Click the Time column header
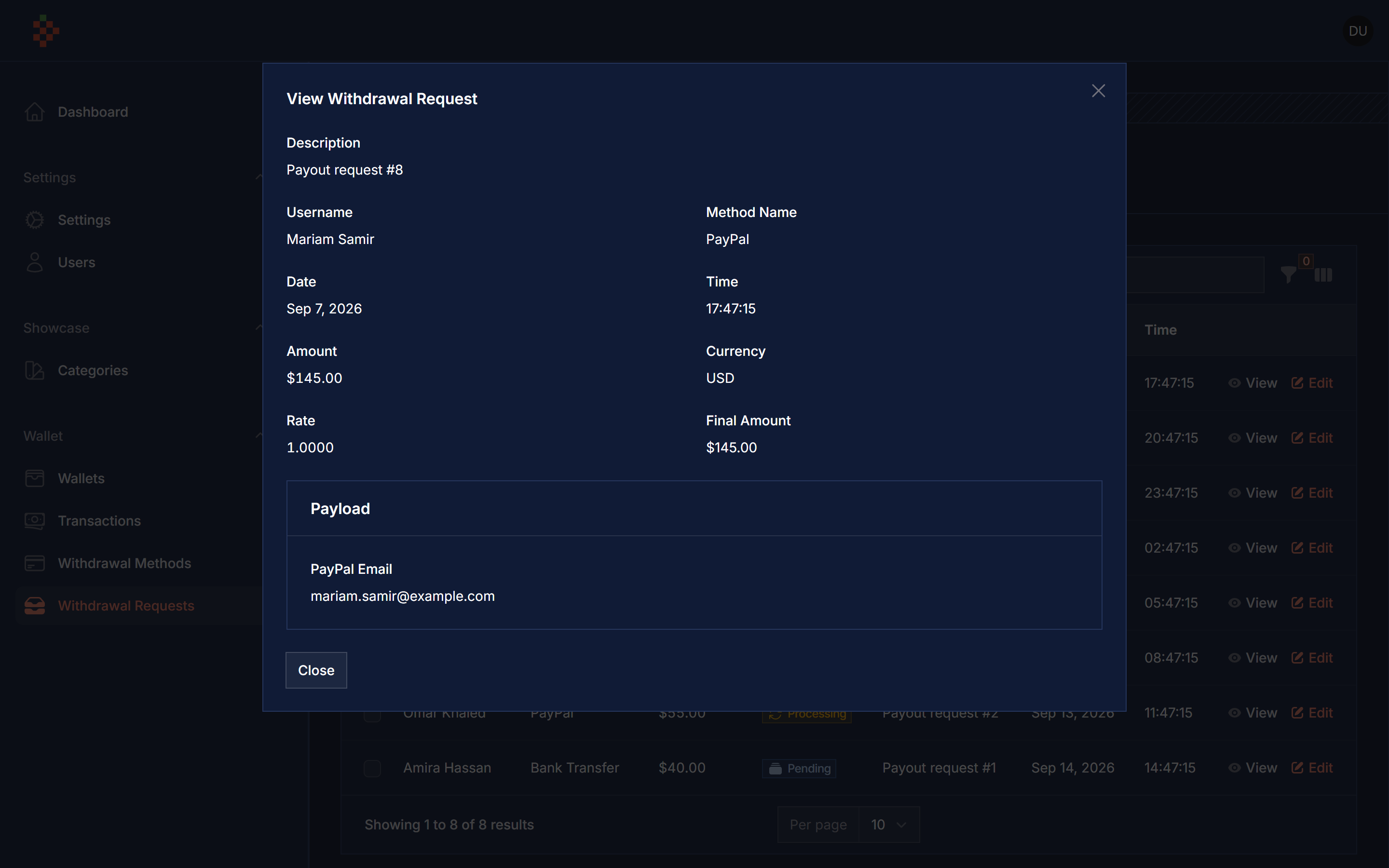1389x868 pixels. coord(1160,330)
